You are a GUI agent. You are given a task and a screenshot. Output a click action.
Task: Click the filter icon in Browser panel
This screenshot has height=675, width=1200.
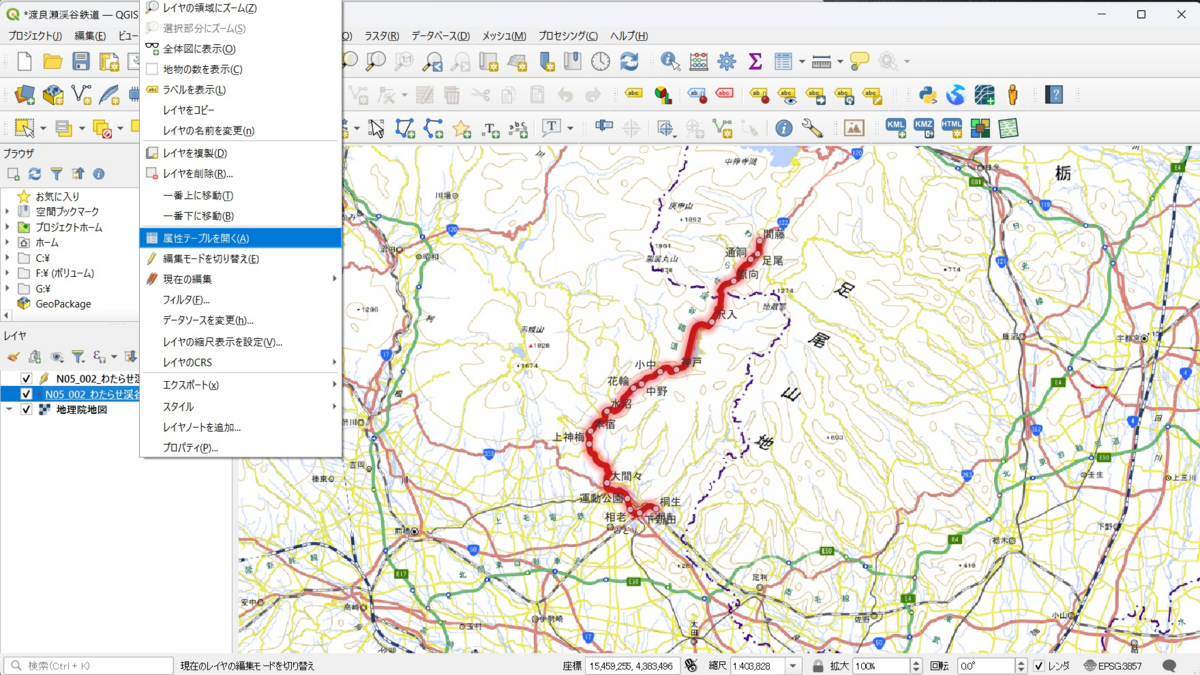[x=57, y=174]
